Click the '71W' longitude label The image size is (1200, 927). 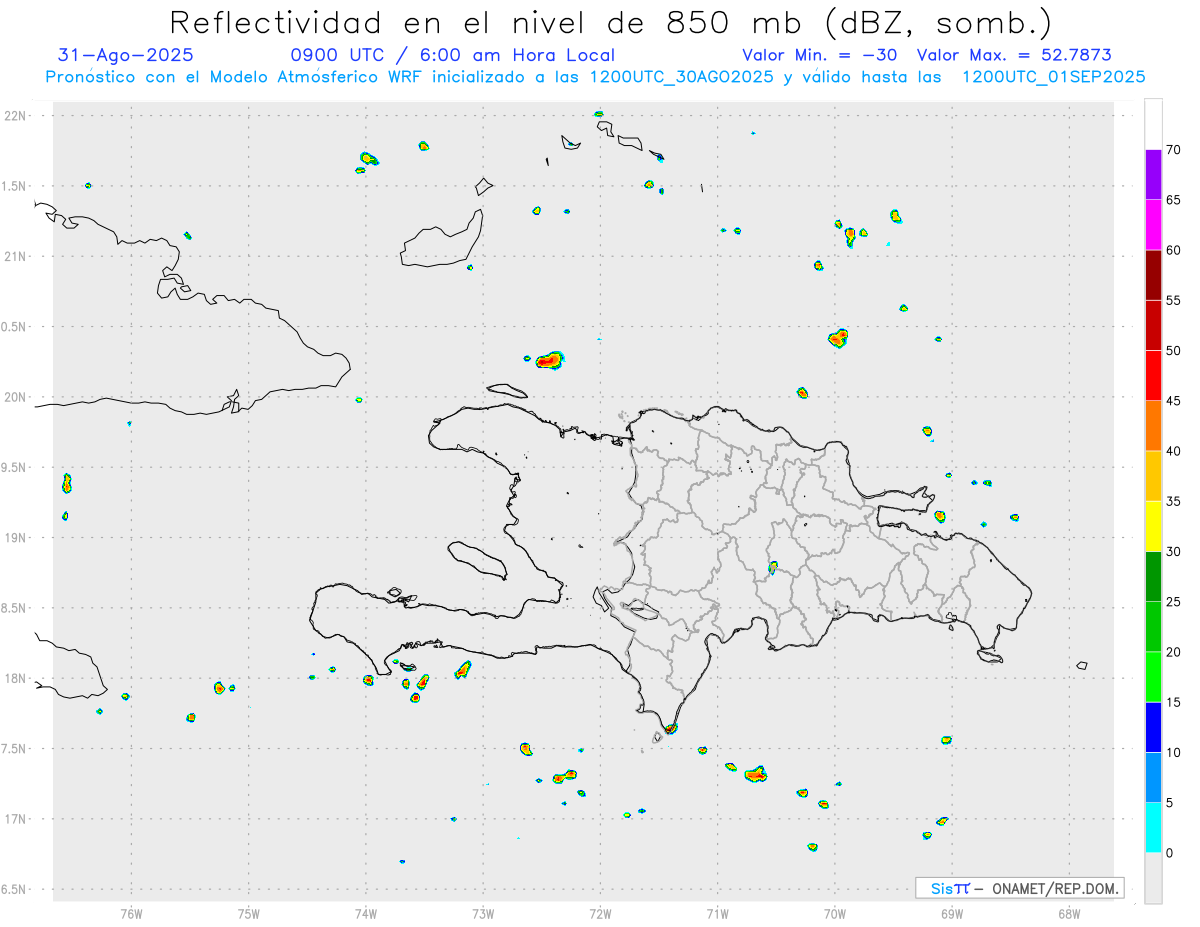717,914
